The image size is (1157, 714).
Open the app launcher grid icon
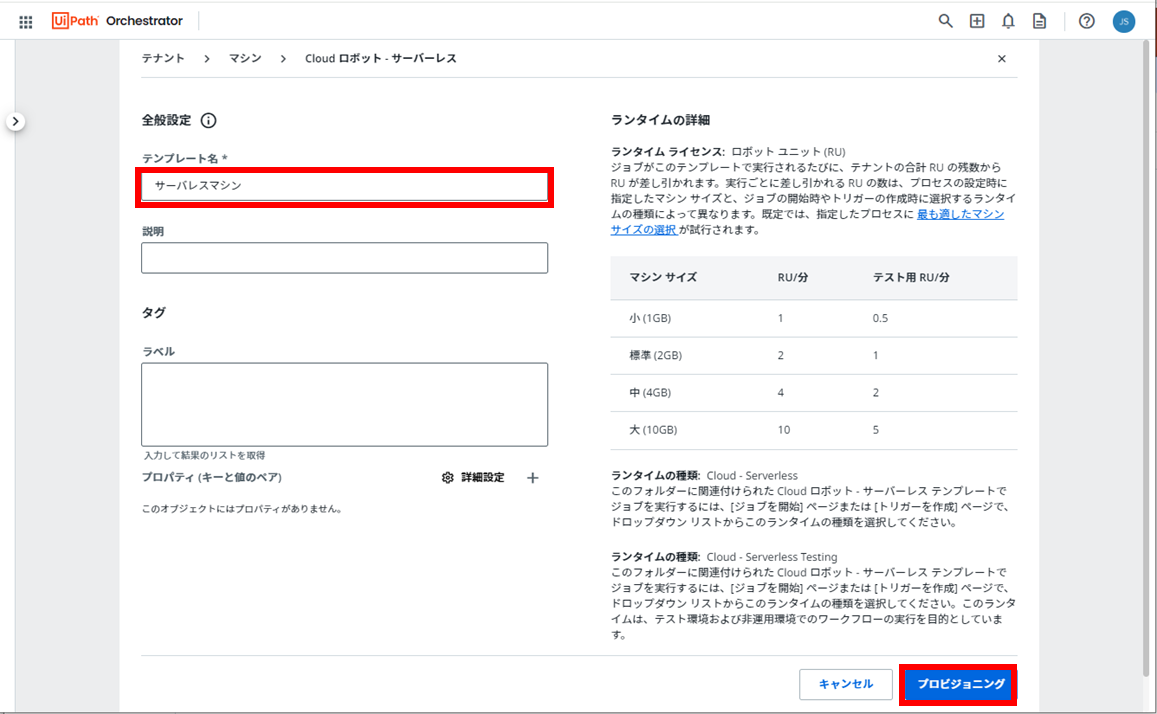click(26, 21)
